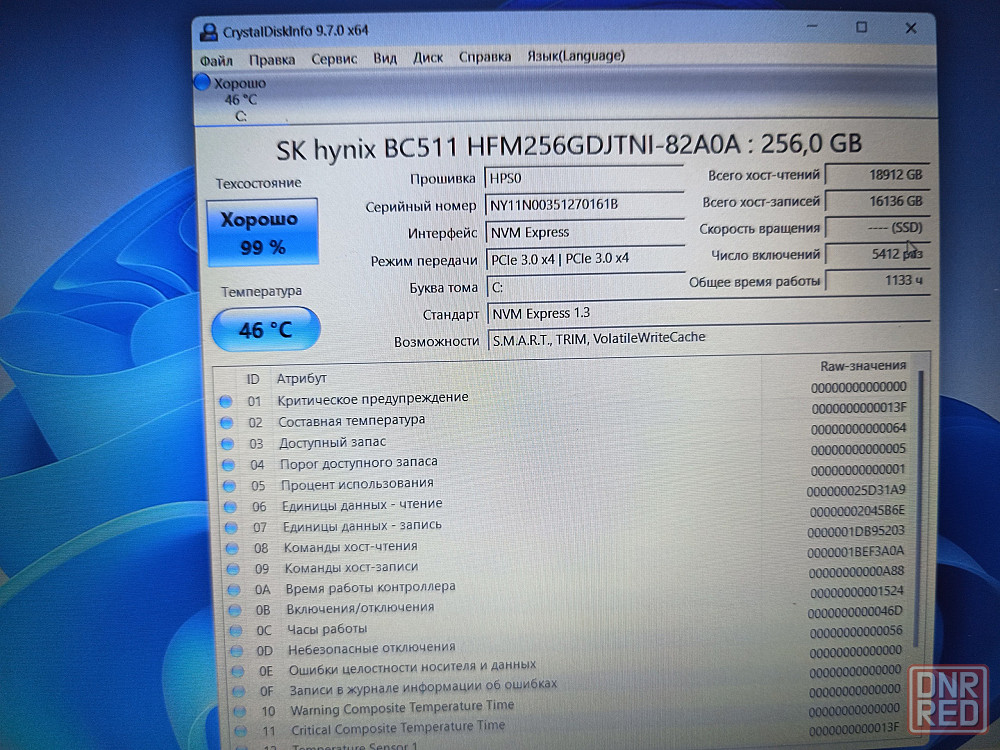Click the Буква тома field C:
The image size is (1000, 750).
click(586, 286)
